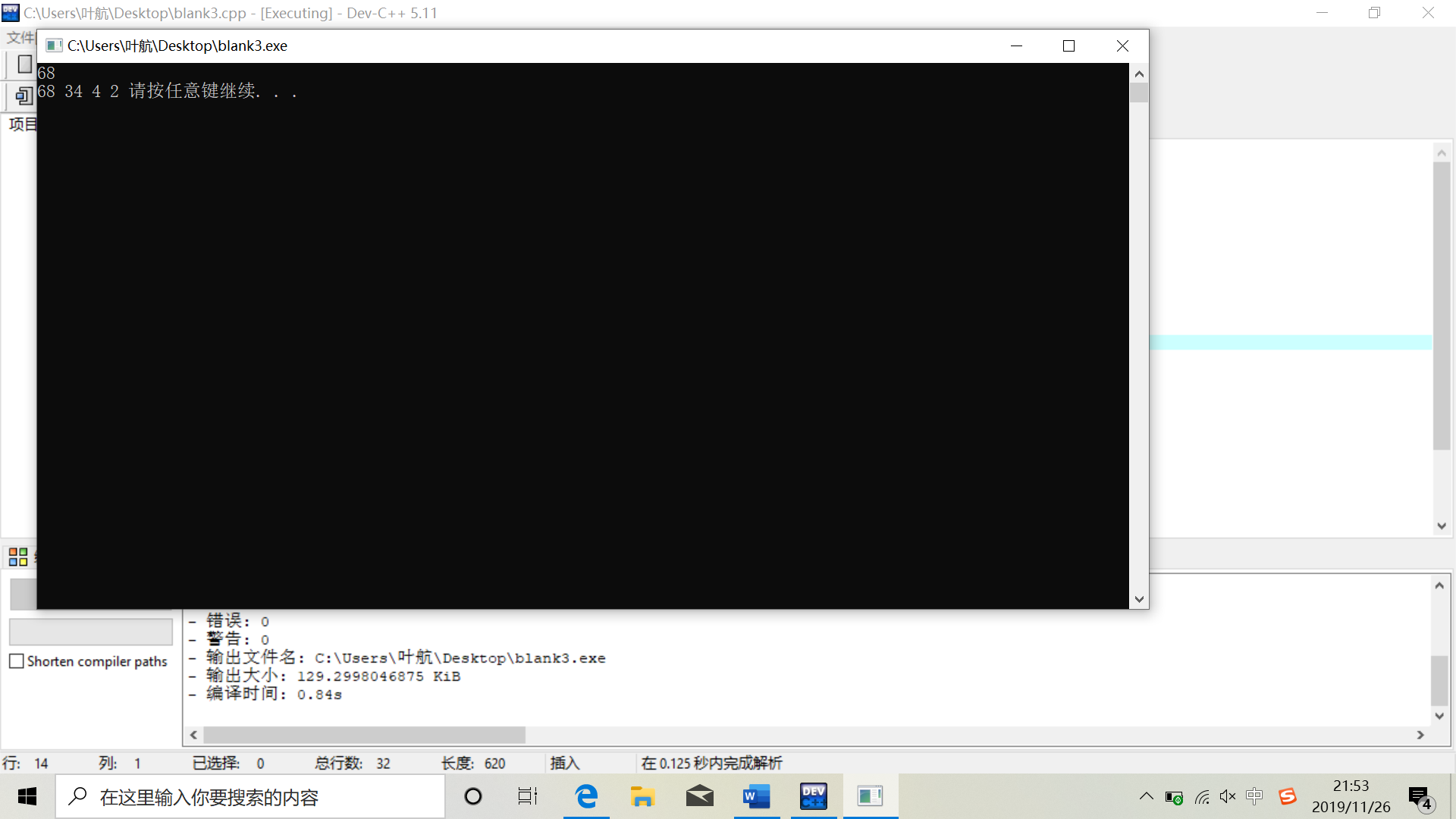The height and width of the screenshot is (819, 1456).
Task: Click scroll right arrow in compile log
Action: [1420, 735]
